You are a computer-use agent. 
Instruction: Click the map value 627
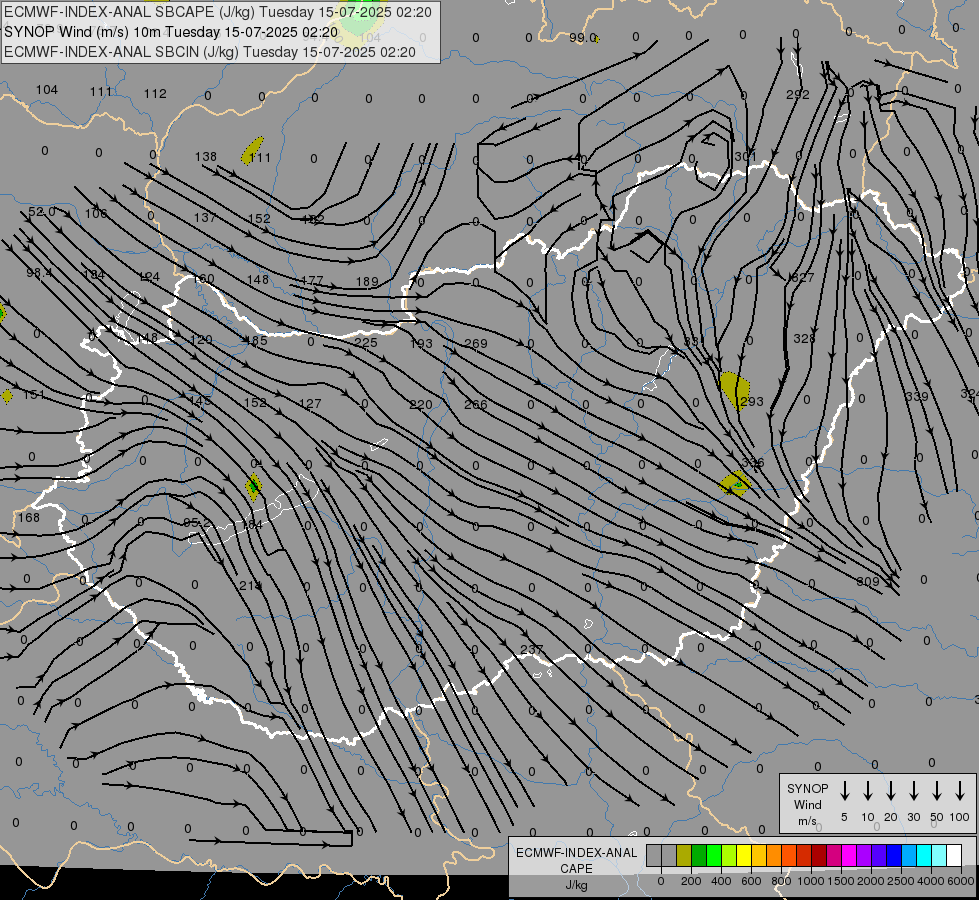click(x=802, y=277)
